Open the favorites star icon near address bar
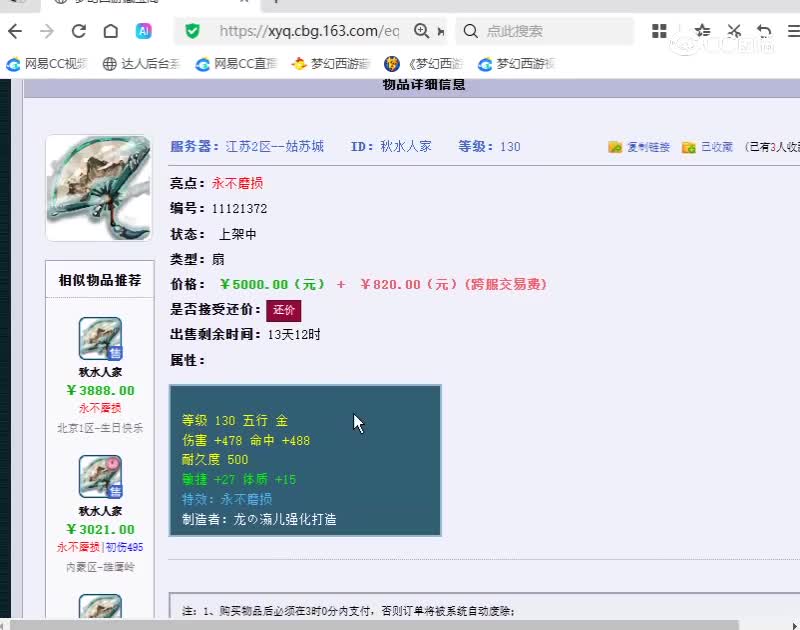 click(x=703, y=31)
